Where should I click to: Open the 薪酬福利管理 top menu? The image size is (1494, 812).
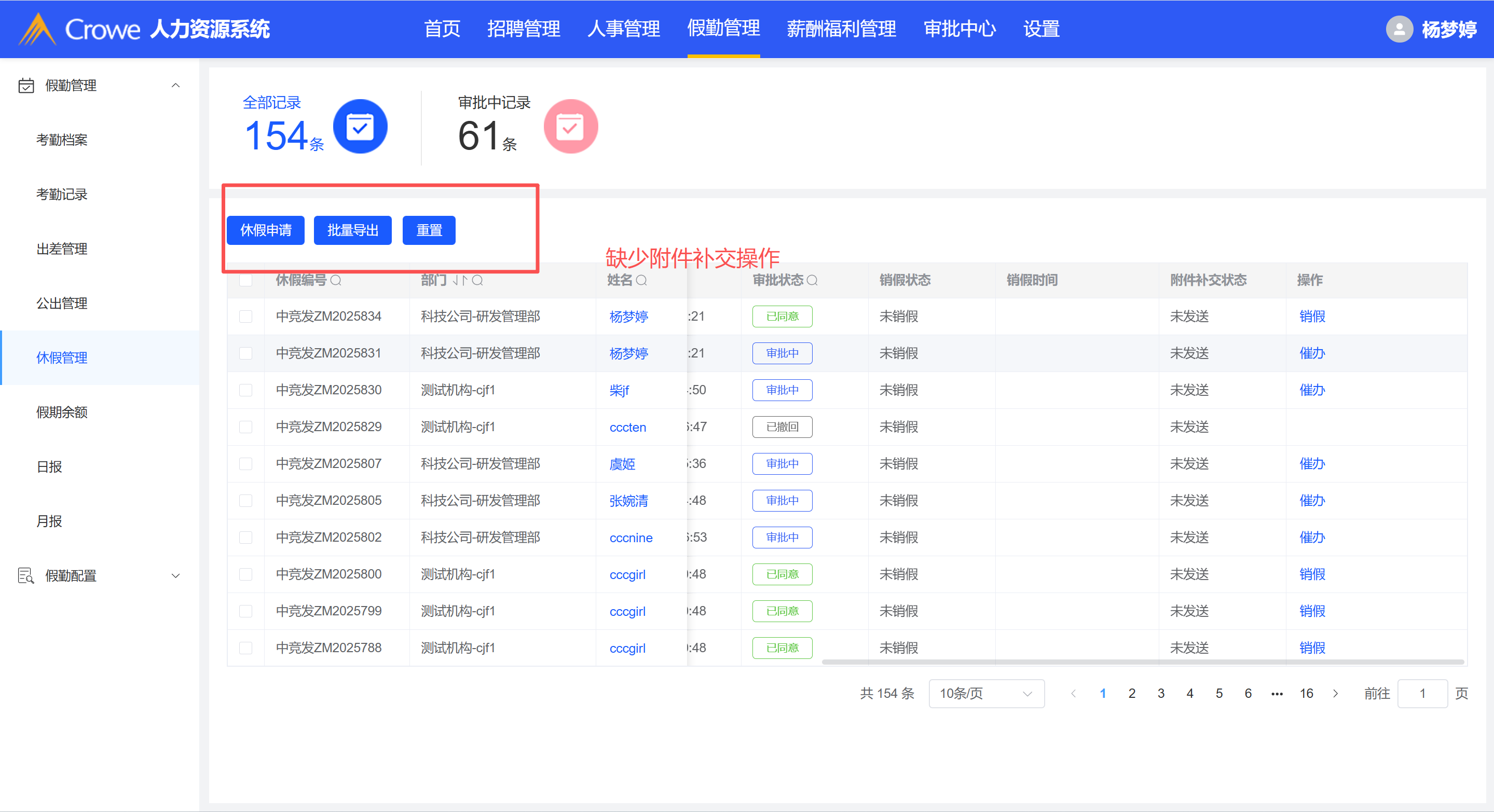point(841,29)
